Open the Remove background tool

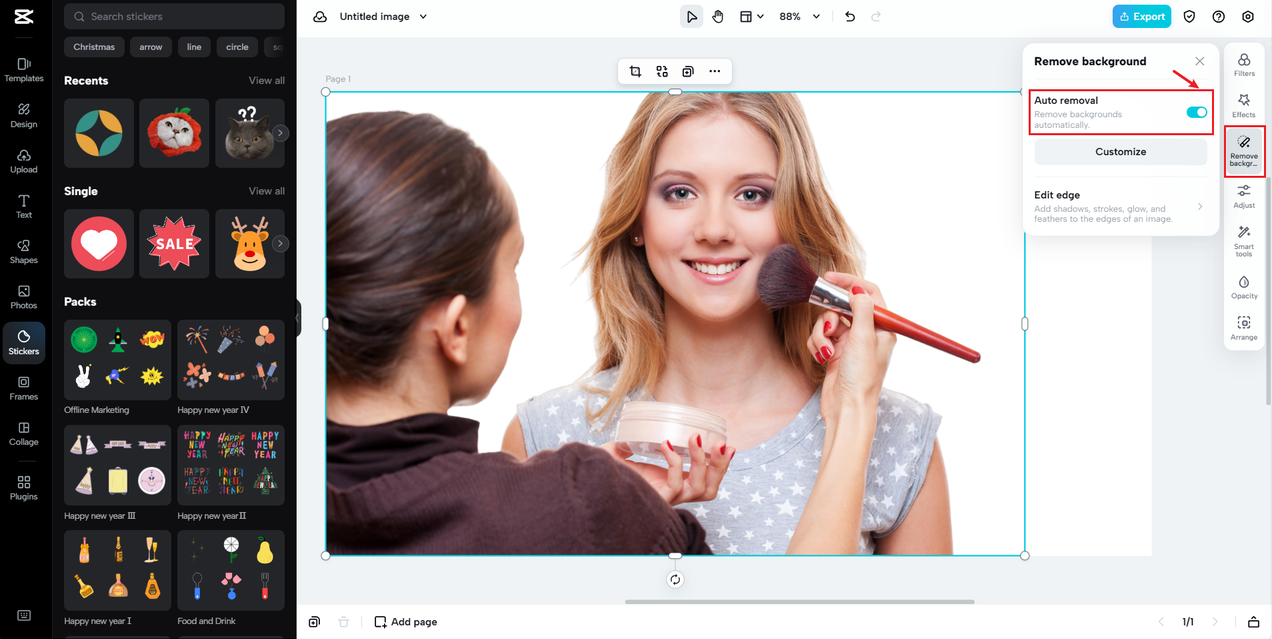click(x=1244, y=152)
